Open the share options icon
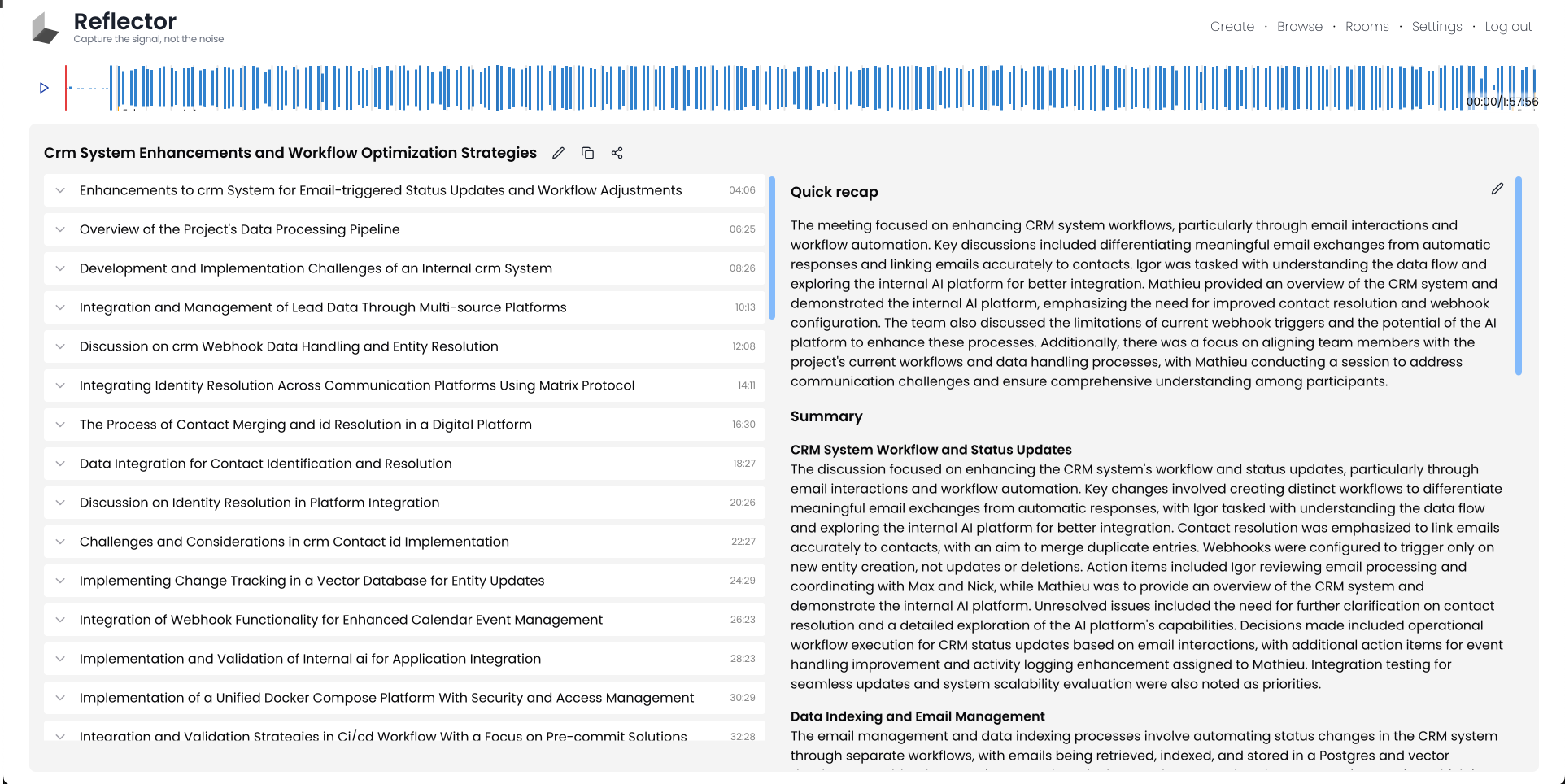 tap(617, 153)
